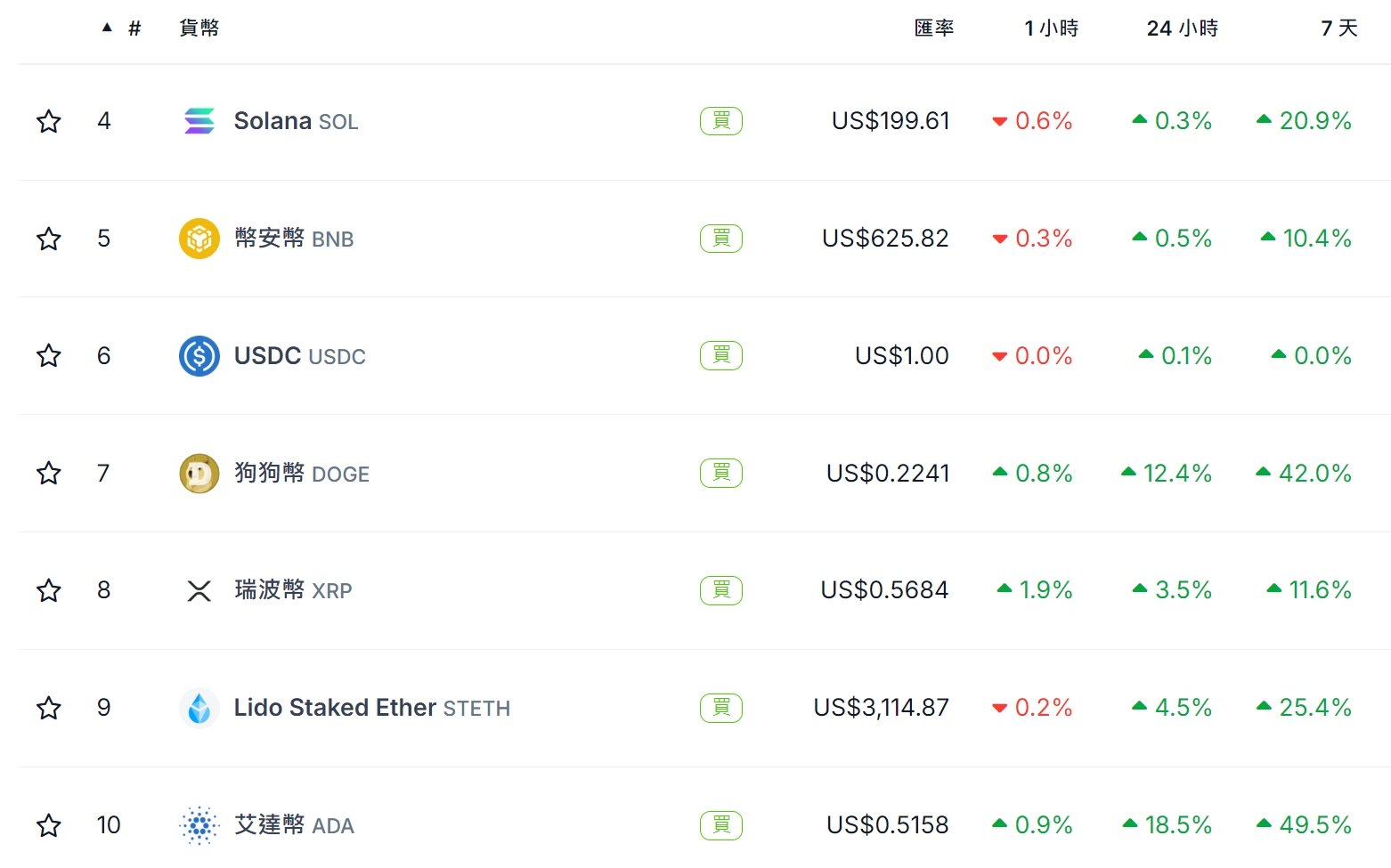This screenshot has width=1391, height=868.
Task: Click the USDC coin logo icon
Action: click(x=199, y=356)
